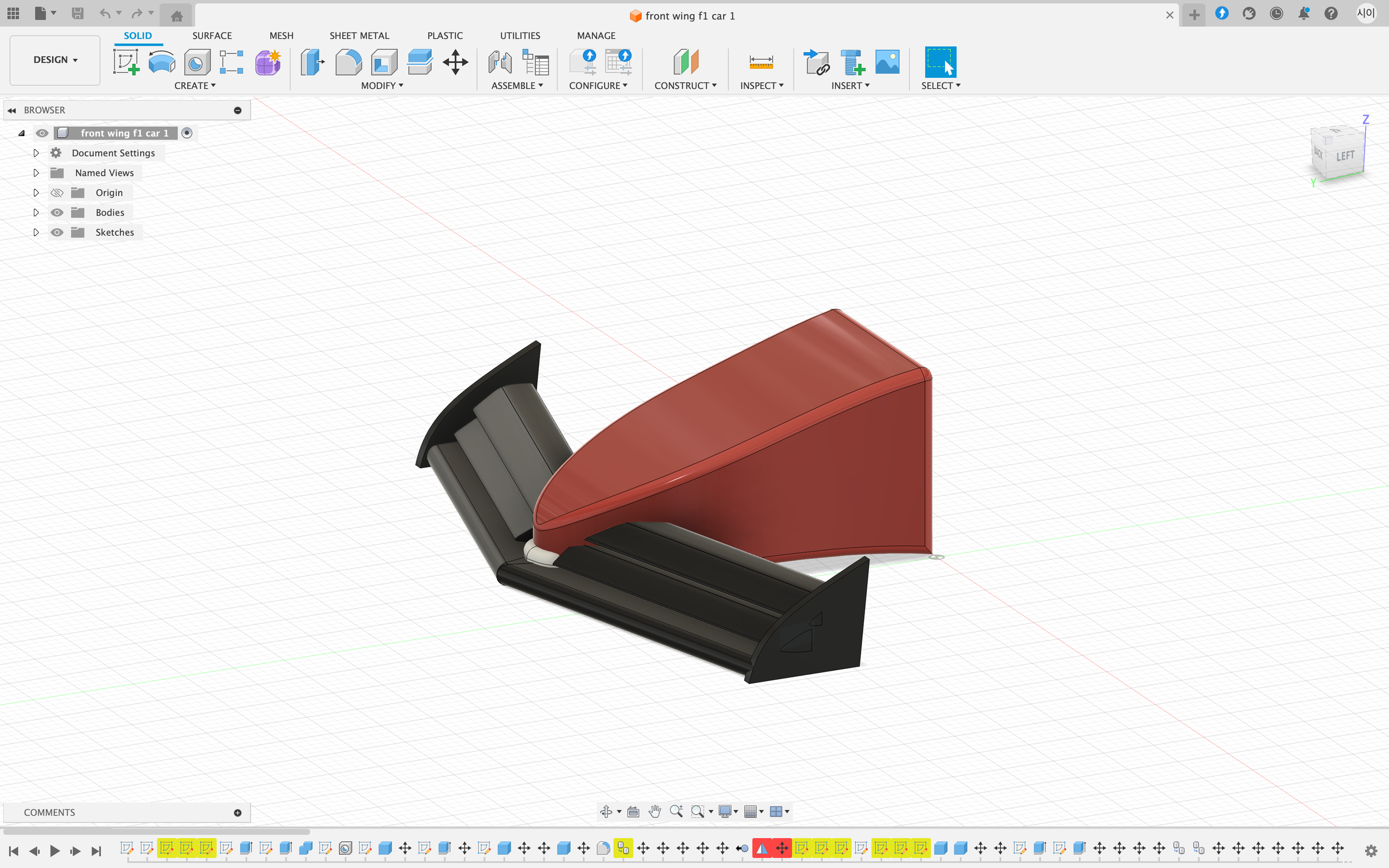Jump to the timeline beginning
Screen dimensions: 1389x868
13,851
